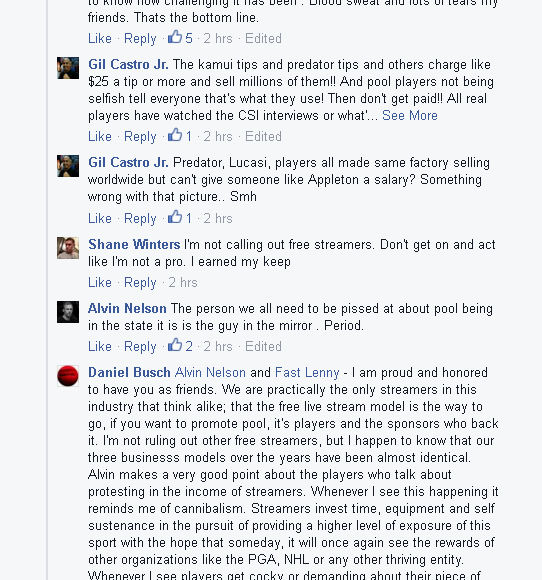View edit history via Edited on Alvin Nelson's comment
This screenshot has height=580, width=542.
pyautogui.click(x=263, y=346)
